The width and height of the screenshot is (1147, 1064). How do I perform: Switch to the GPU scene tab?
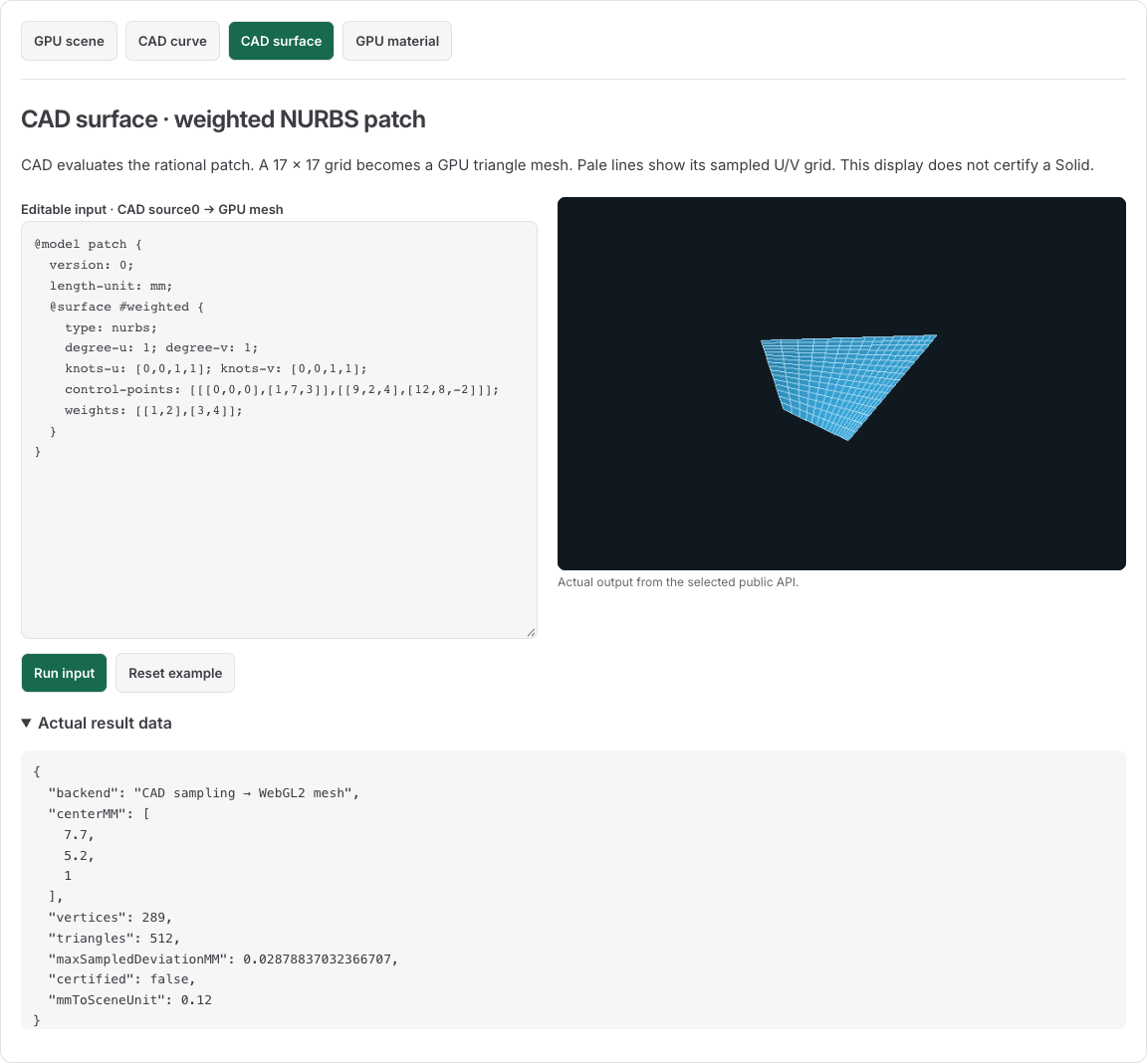(x=69, y=41)
